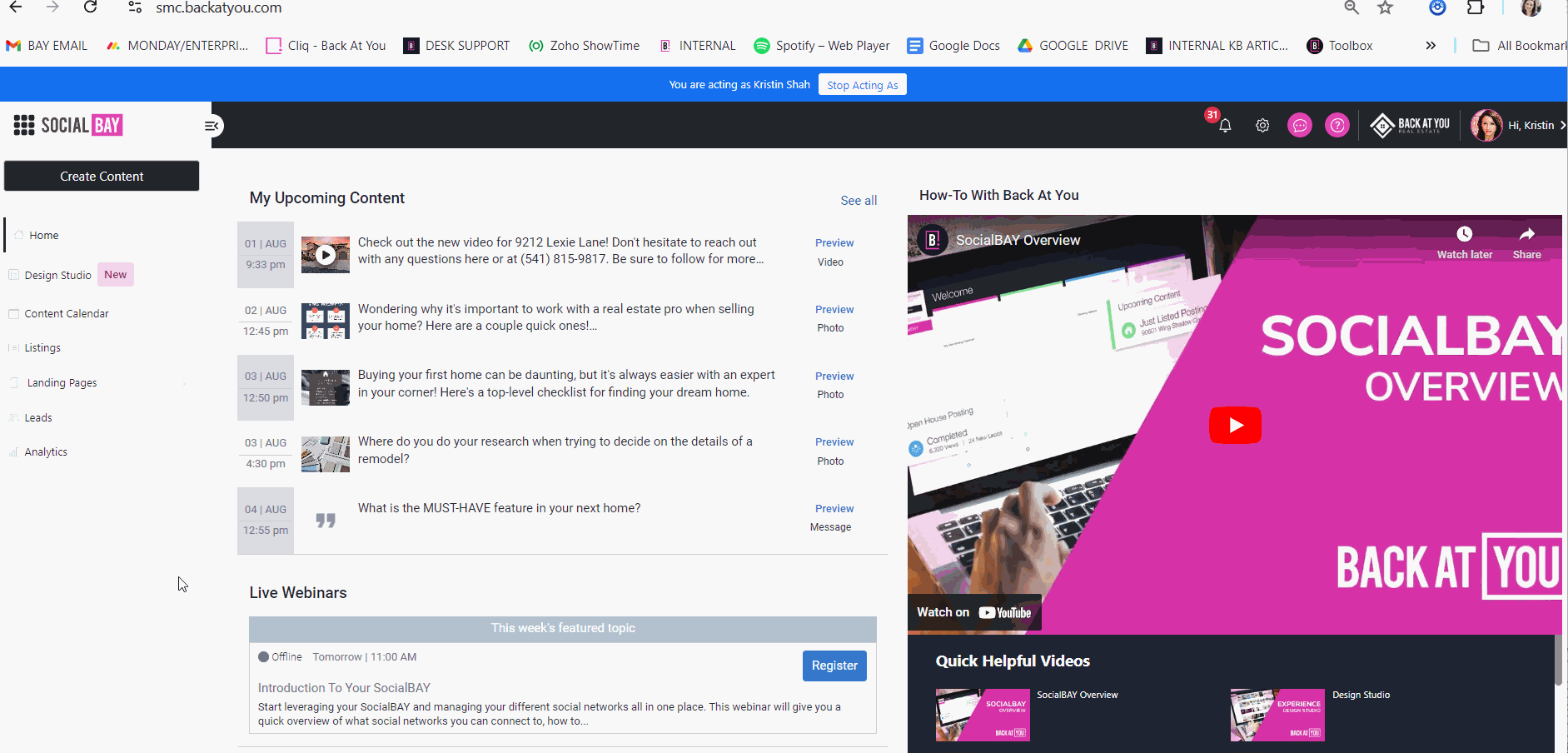Preview the remodel research photo post

pyautogui.click(x=834, y=442)
